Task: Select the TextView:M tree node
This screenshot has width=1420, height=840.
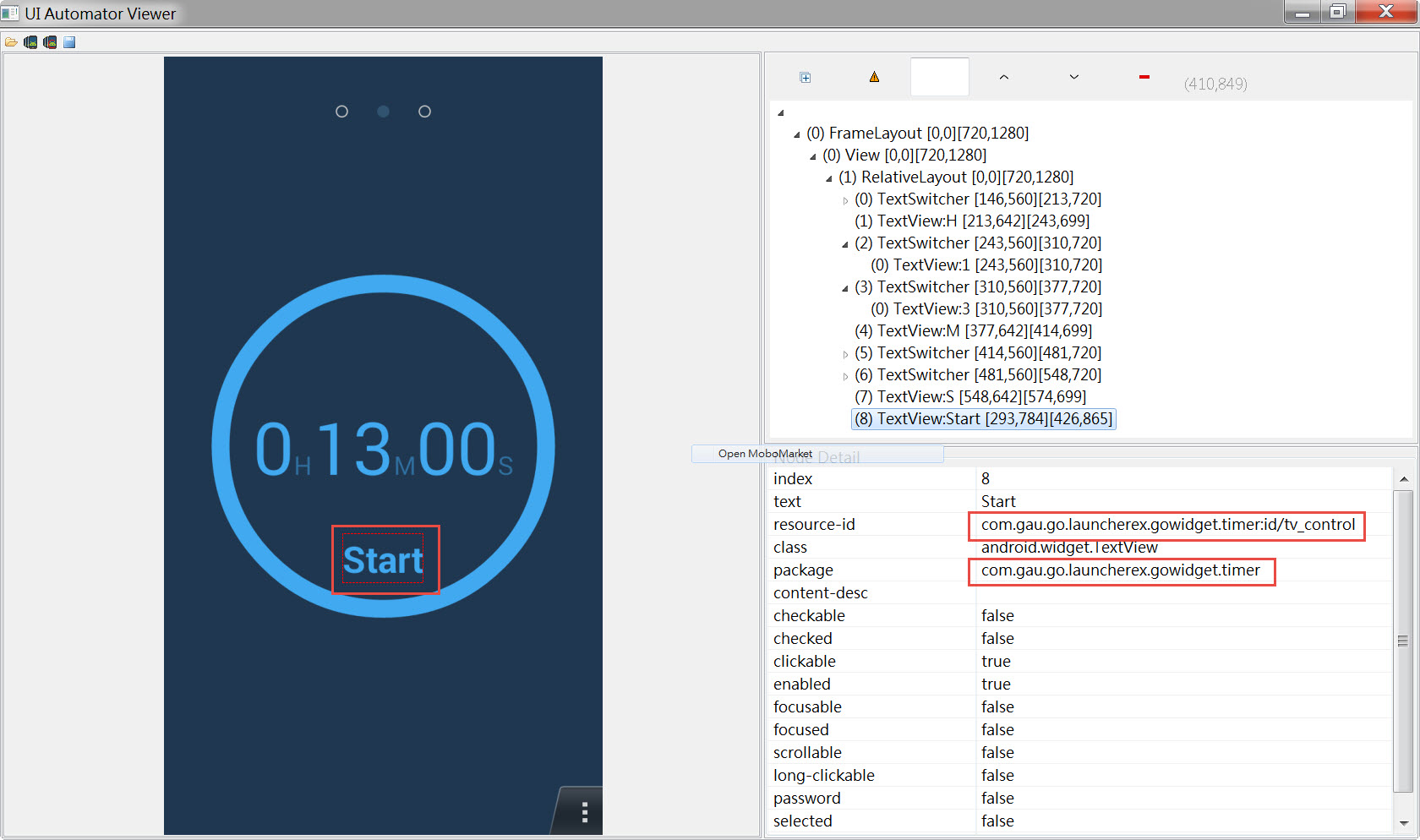Action: coord(973,331)
